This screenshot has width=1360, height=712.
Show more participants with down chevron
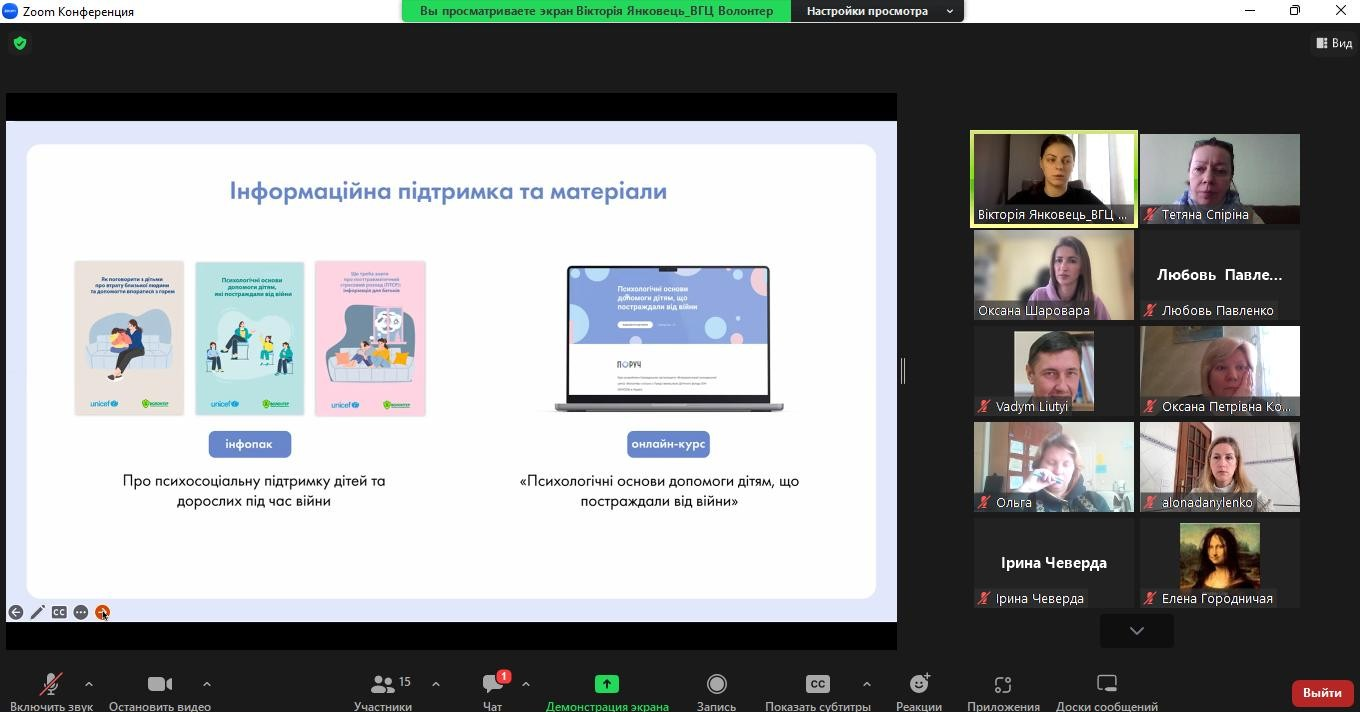1136,631
